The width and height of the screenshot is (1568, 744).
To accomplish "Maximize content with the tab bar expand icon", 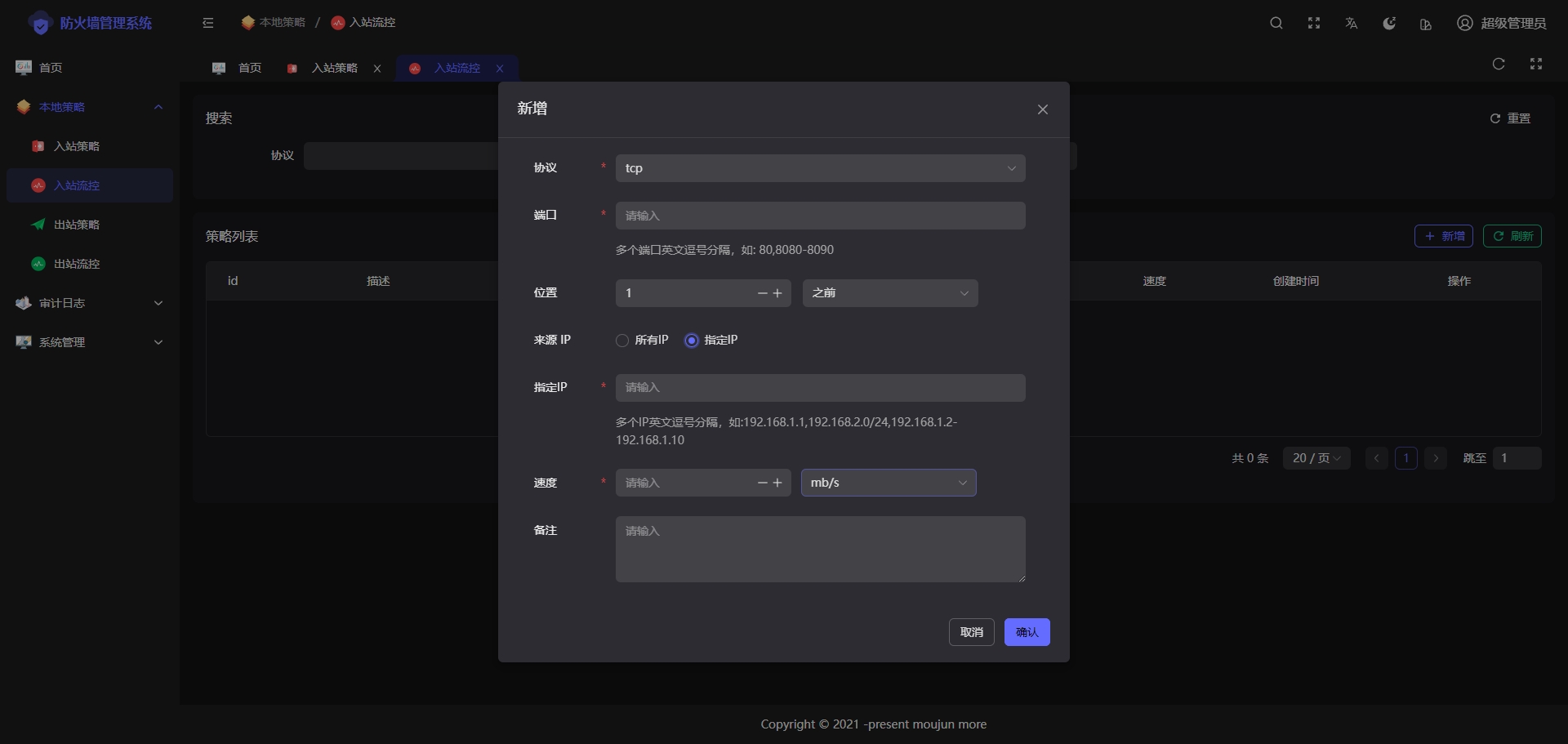I will pos(1536,64).
